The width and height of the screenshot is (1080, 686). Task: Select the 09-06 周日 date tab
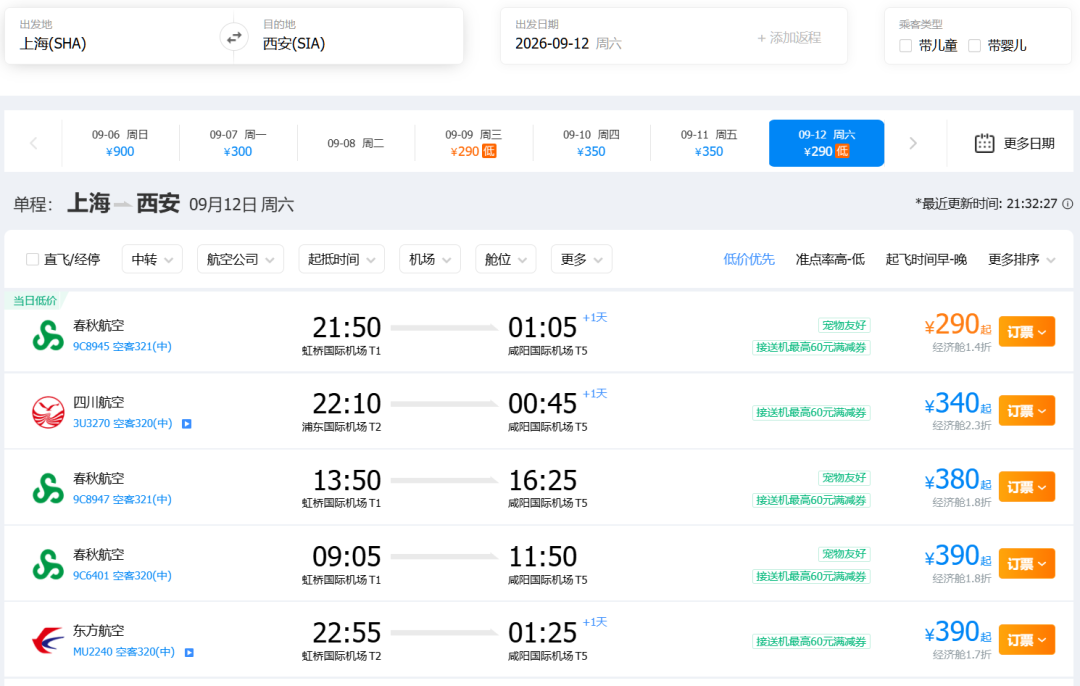pyautogui.click(x=120, y=143)
